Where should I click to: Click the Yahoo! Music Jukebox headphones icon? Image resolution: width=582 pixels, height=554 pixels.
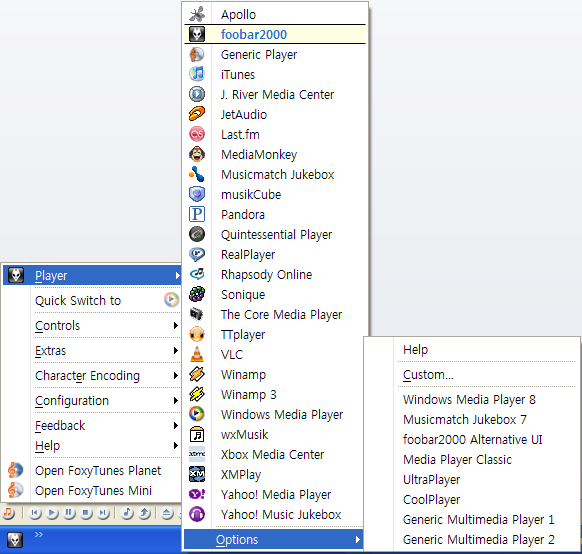(x=197, y=514)
